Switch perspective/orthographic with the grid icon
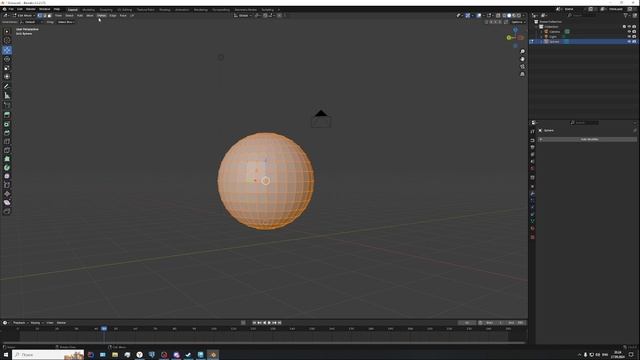640x360 pixels. pos(522,74)
